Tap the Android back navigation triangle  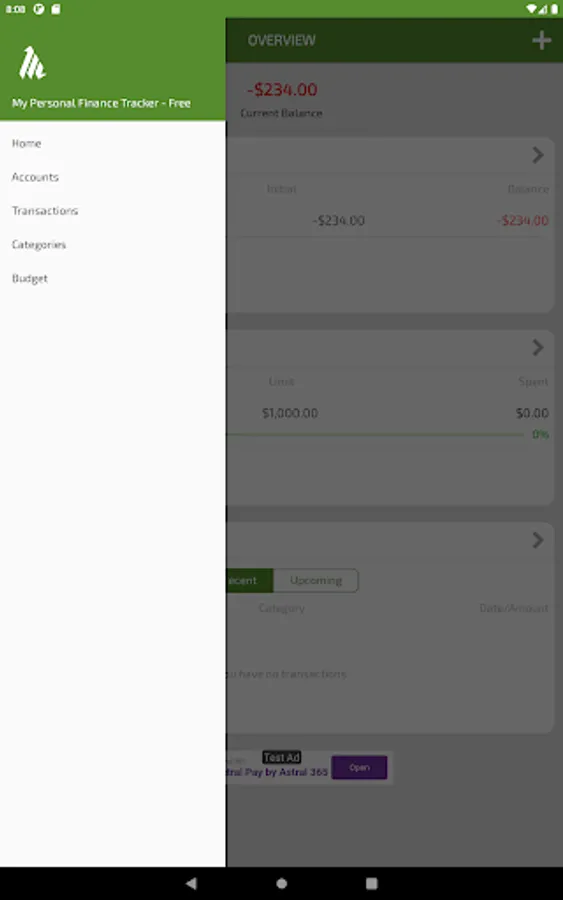coord(191,883)
